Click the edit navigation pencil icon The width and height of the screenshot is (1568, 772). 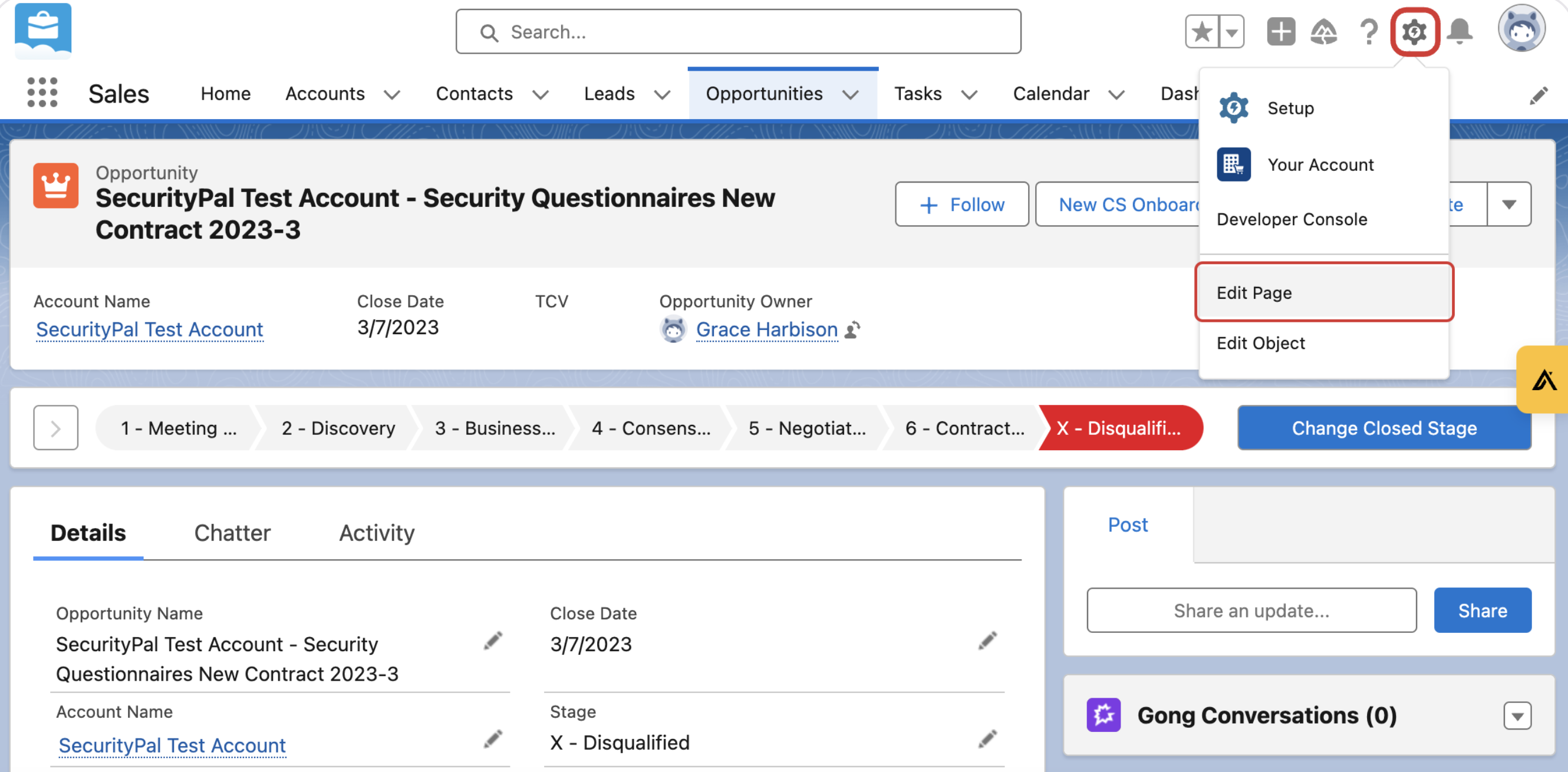1538,95
